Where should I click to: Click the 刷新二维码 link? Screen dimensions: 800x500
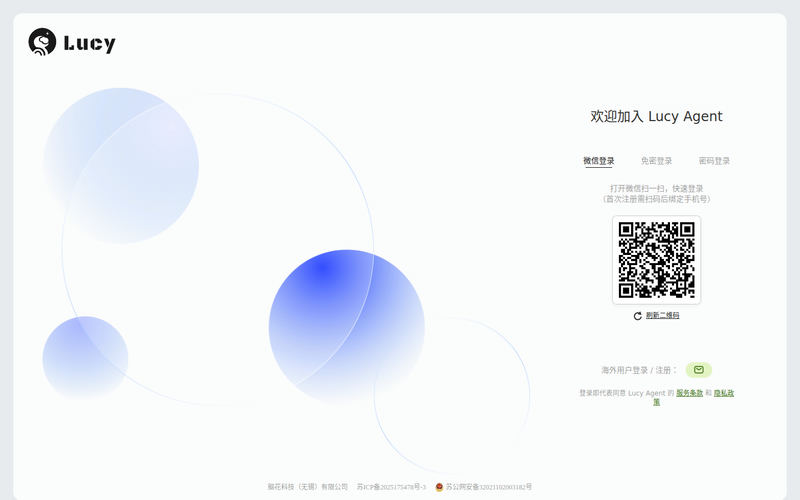(x=662, y=315)
